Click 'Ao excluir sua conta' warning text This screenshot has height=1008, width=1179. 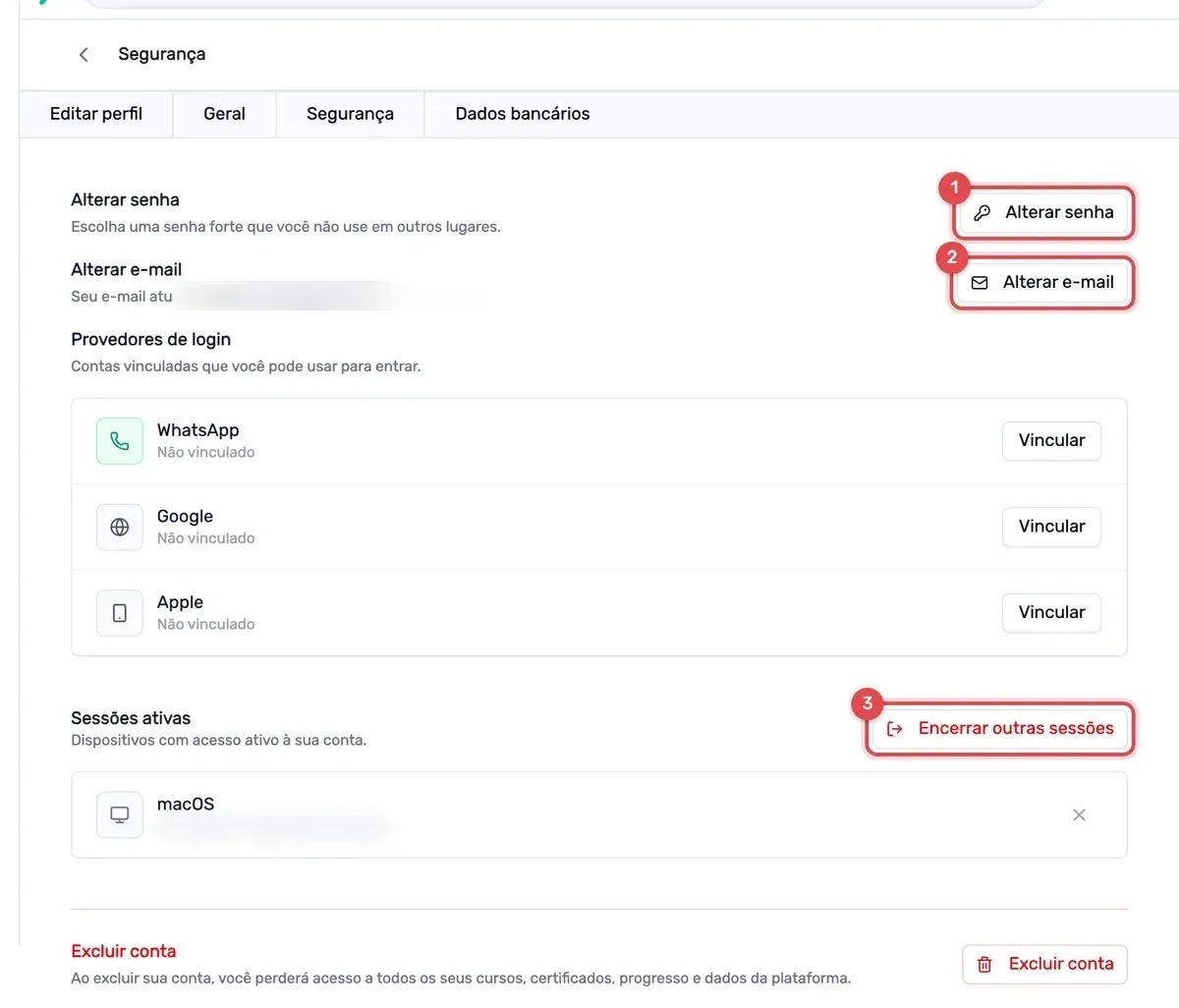click(461, 979)
